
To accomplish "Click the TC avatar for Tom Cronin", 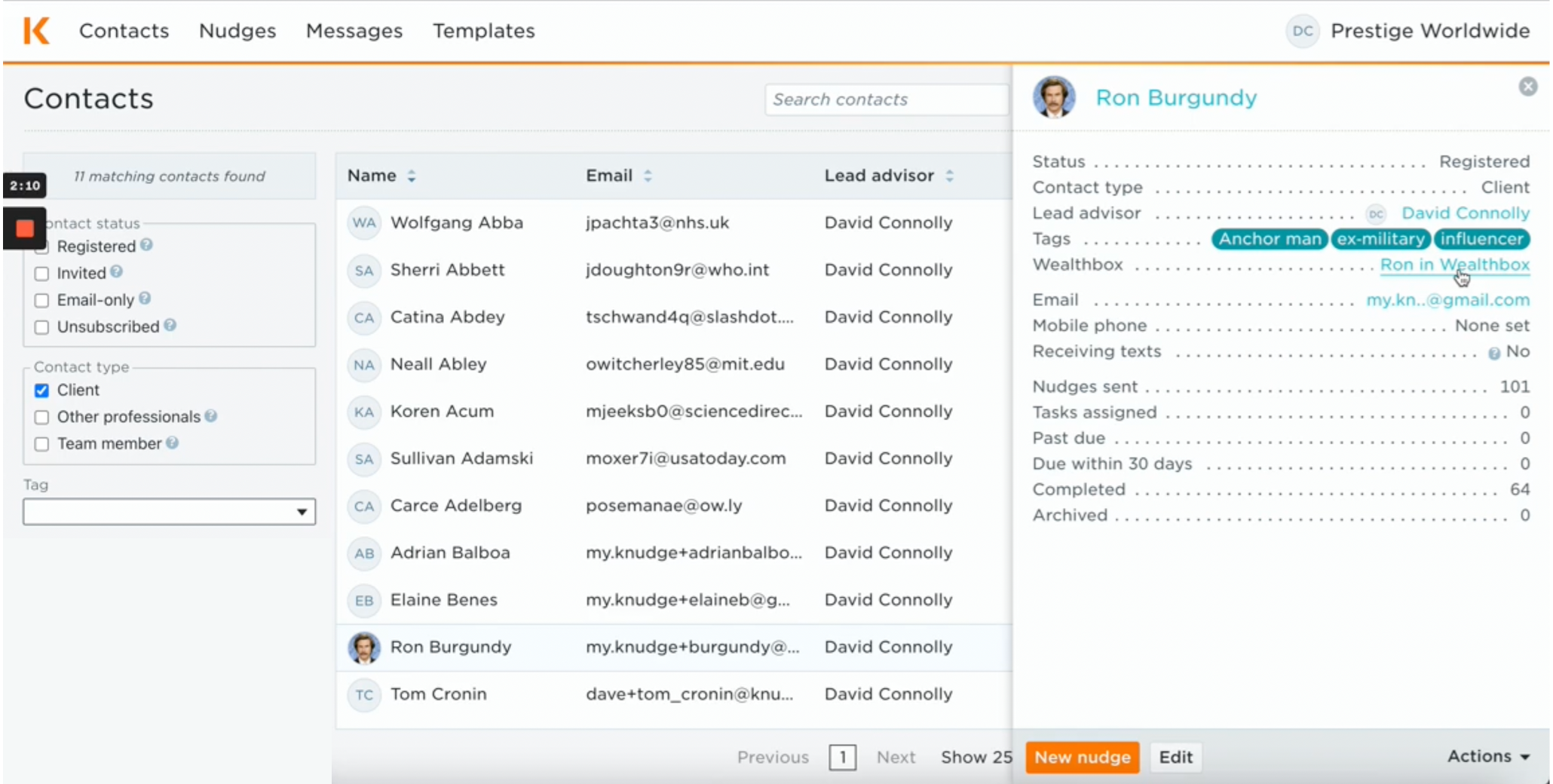I will (364, 694).
